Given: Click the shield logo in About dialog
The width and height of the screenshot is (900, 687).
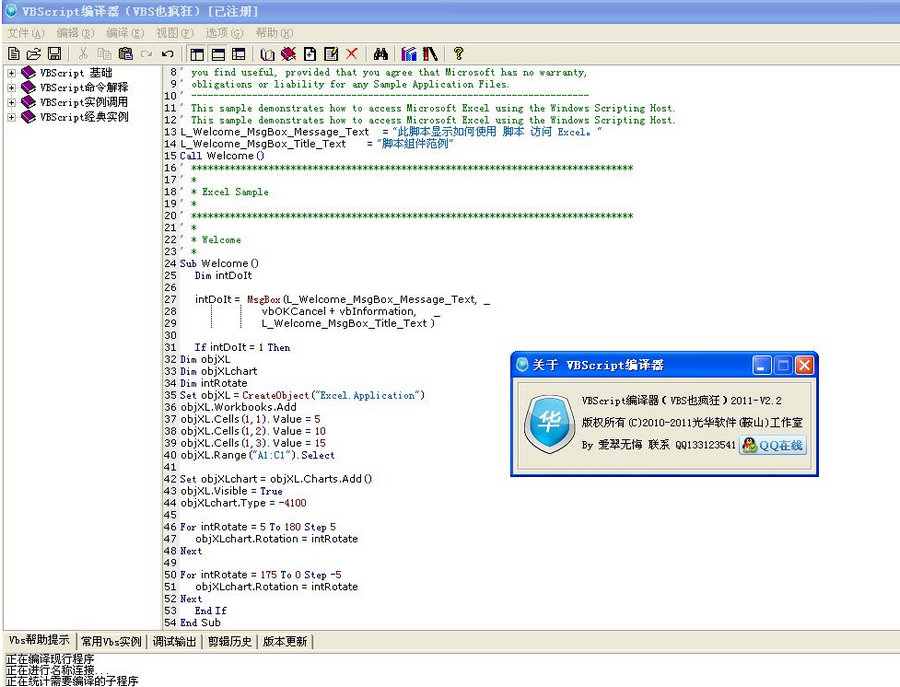Looking at the screenshot, I should tap(549, 424).
